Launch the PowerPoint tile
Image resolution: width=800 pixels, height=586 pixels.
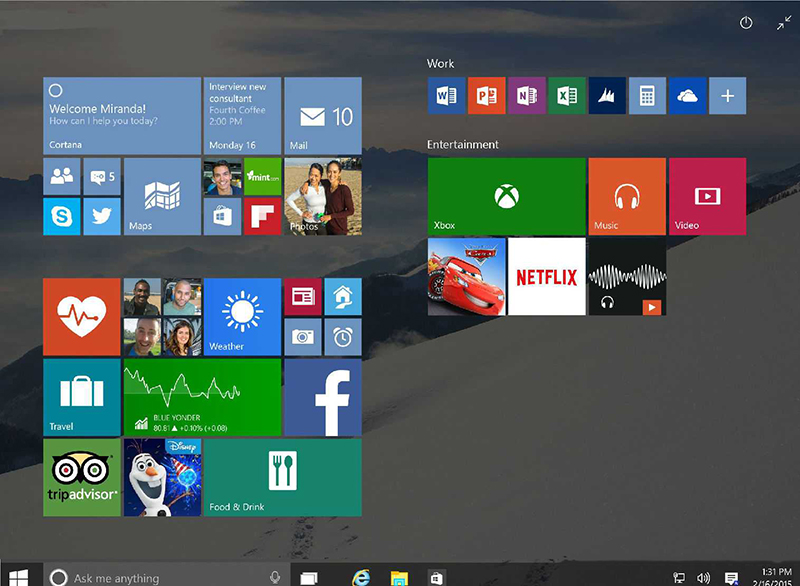point(487,96)
